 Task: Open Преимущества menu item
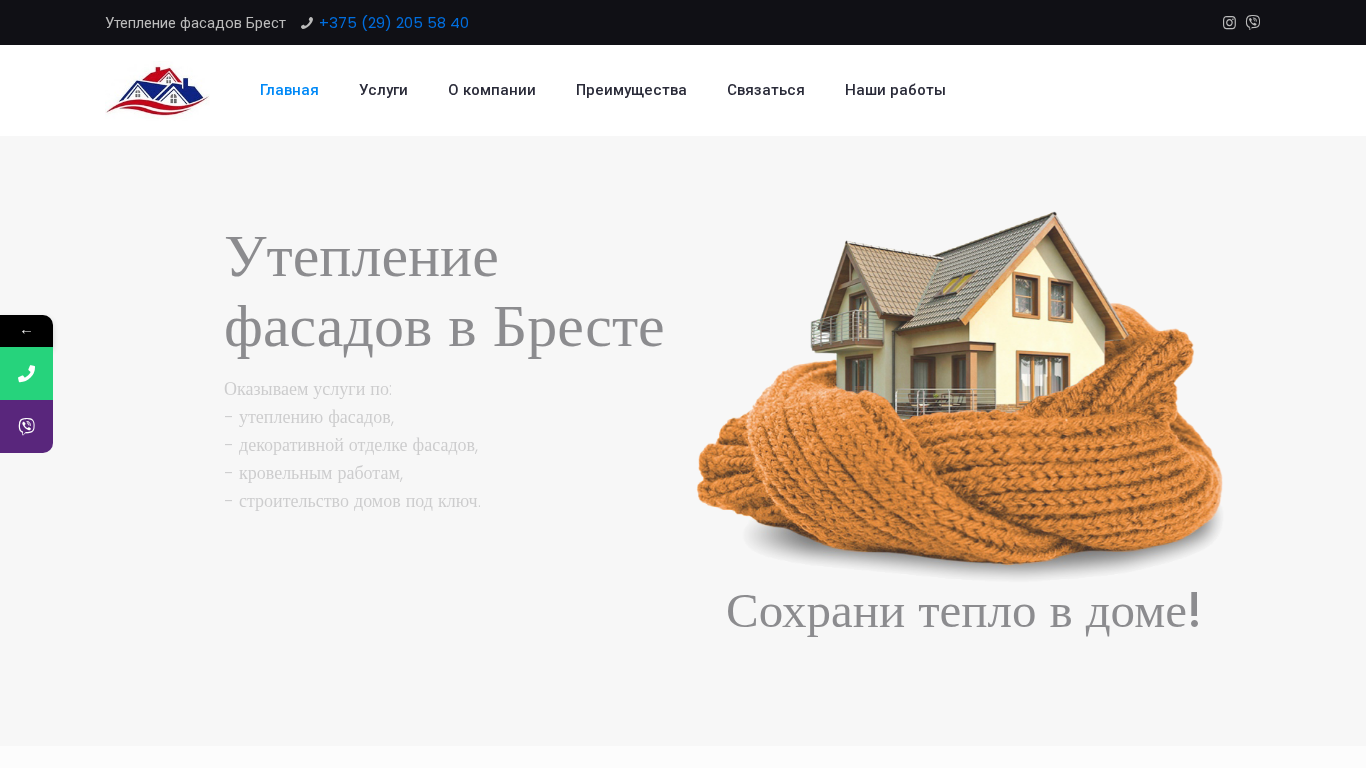coord(631,90)
